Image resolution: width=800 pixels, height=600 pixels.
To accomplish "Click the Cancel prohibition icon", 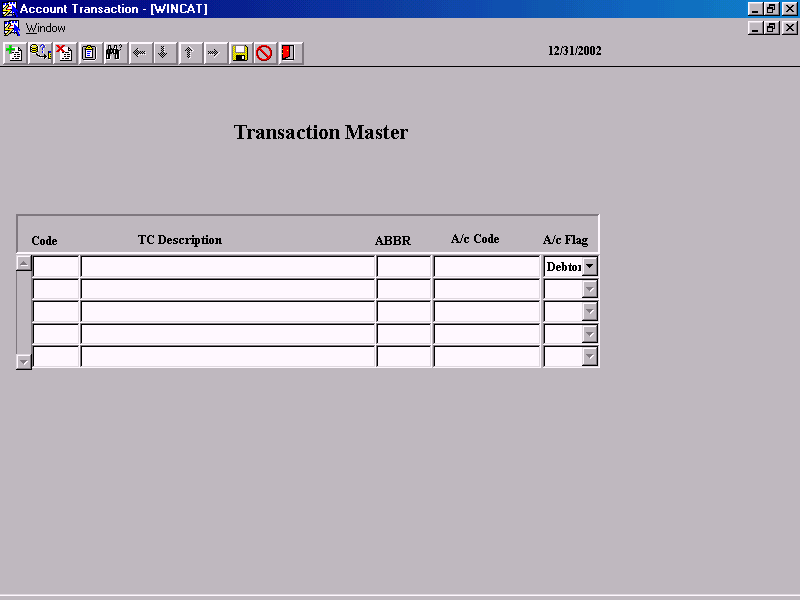I will pos(265,53).
